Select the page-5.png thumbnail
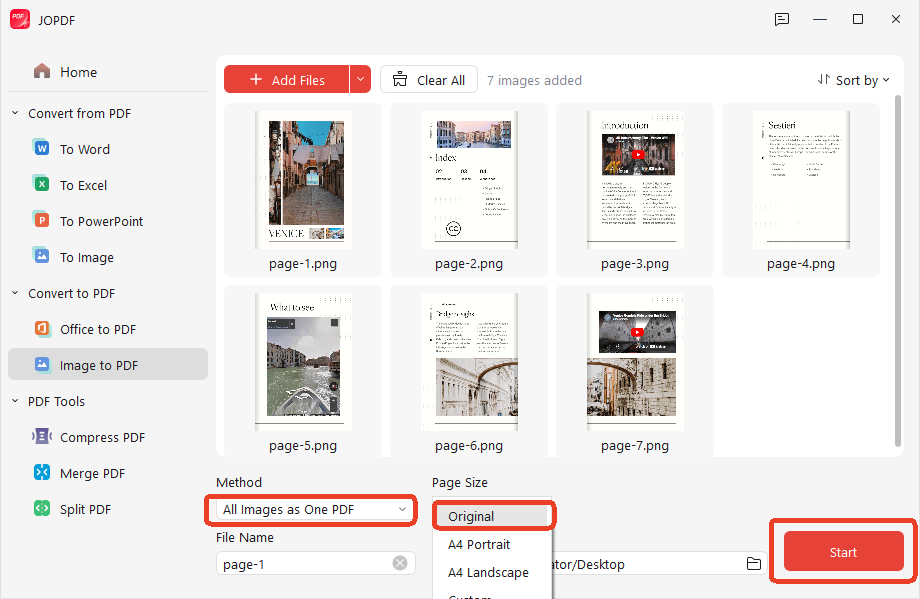920x599 pixels. pyautogui.click(x=303, y=371)
